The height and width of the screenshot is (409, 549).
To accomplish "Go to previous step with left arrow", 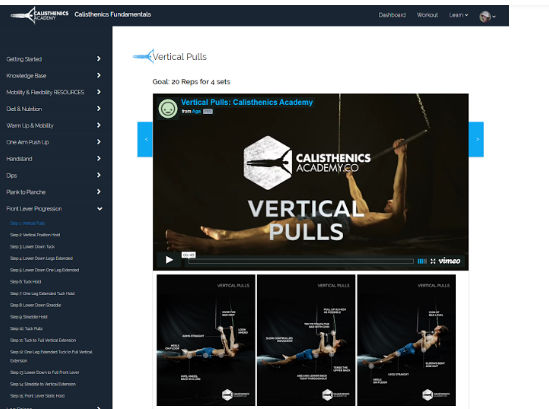I will coord(145,139).
